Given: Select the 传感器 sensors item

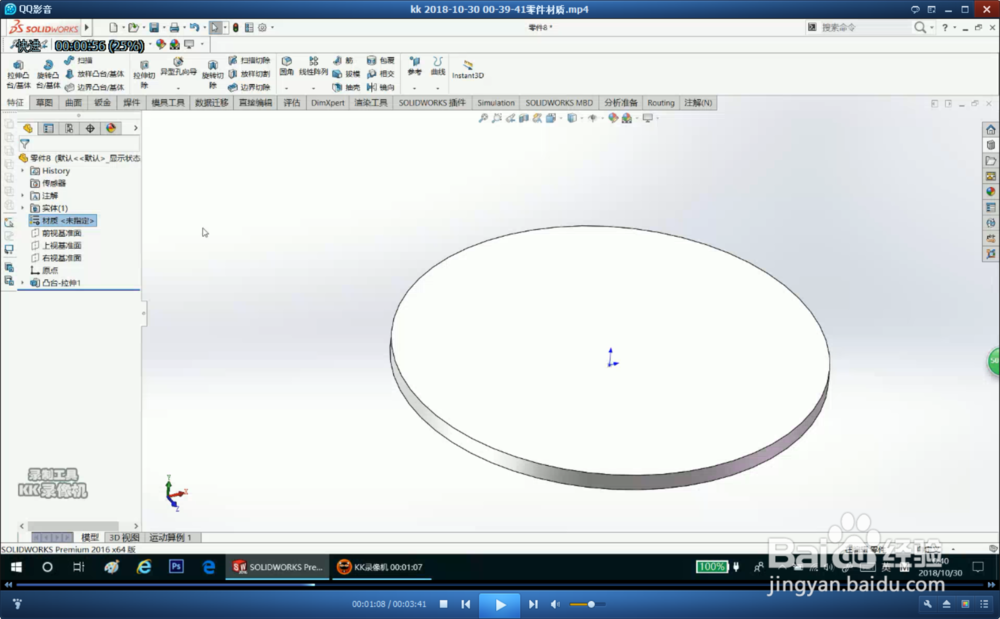Looking at the screenshot, I should [48, 183].
